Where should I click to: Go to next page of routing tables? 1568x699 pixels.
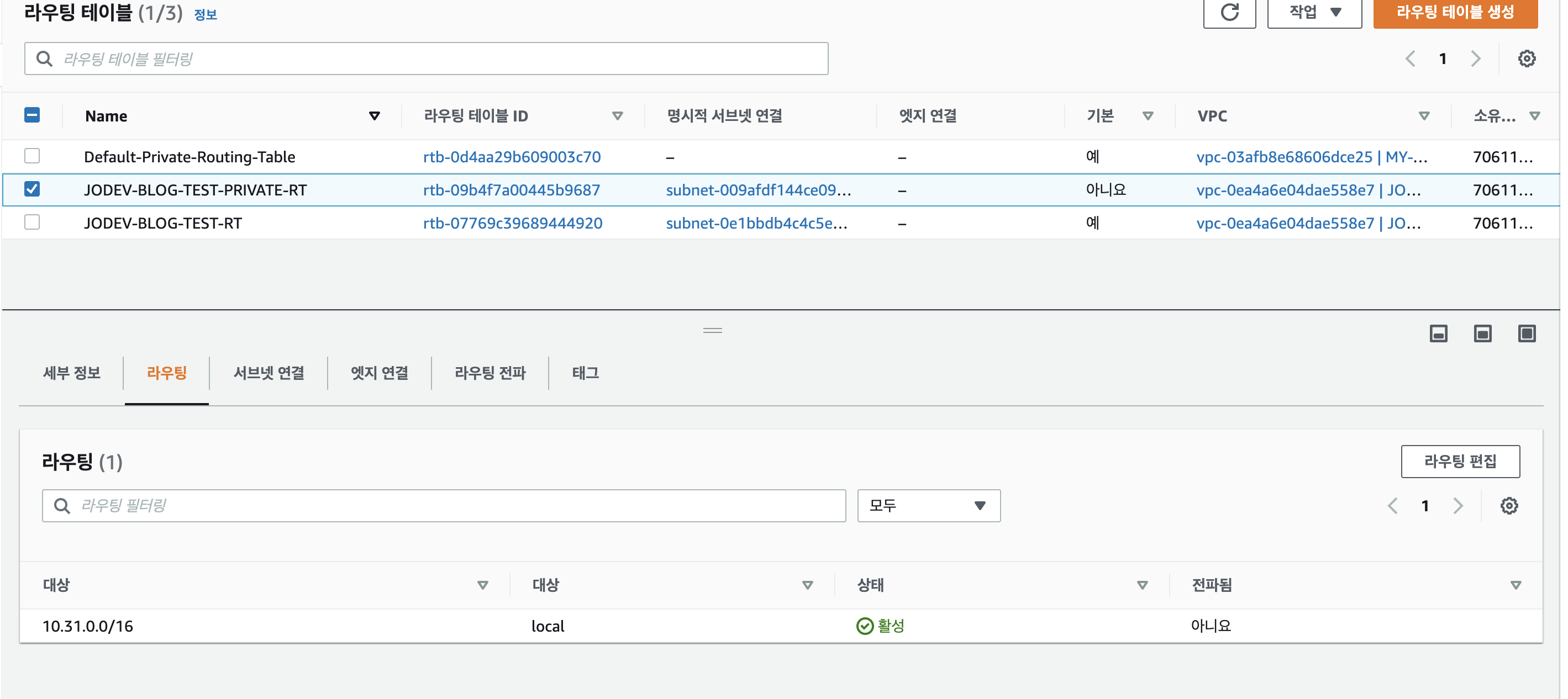click(x=1476, y=59)
